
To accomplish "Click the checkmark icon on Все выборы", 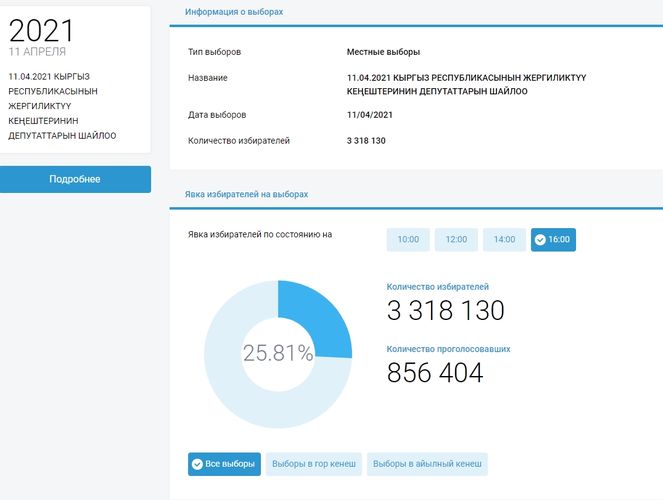I will 198,464.
